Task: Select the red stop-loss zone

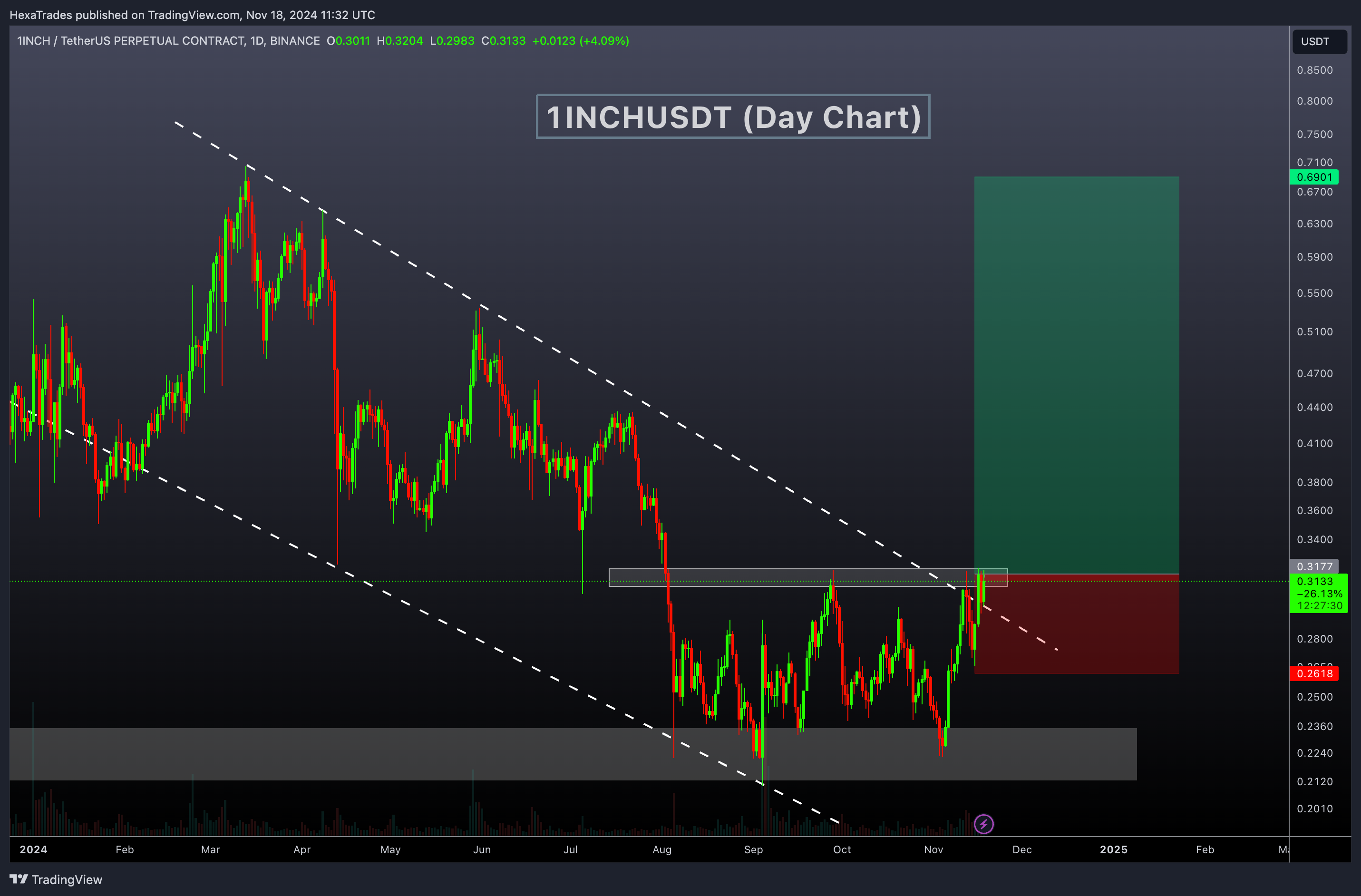Action: point(1076,624)
